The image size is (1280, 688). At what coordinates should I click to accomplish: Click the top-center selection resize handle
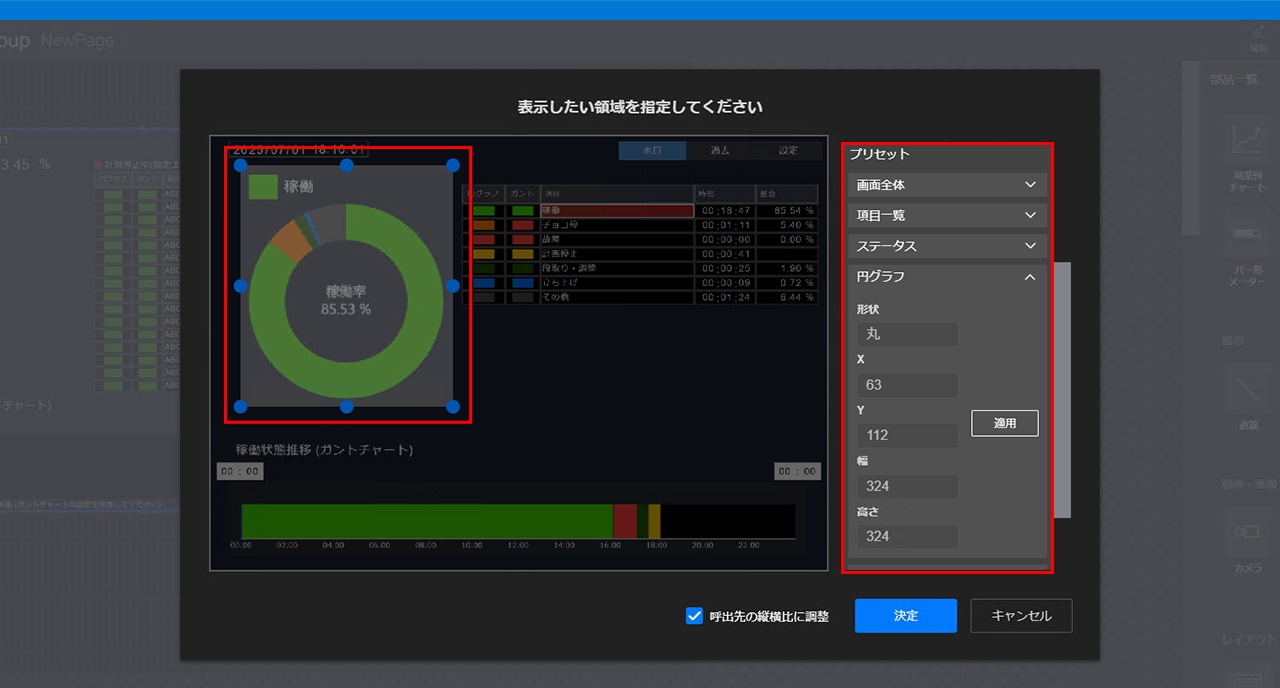pyautogui.click(x=347, y=165)
